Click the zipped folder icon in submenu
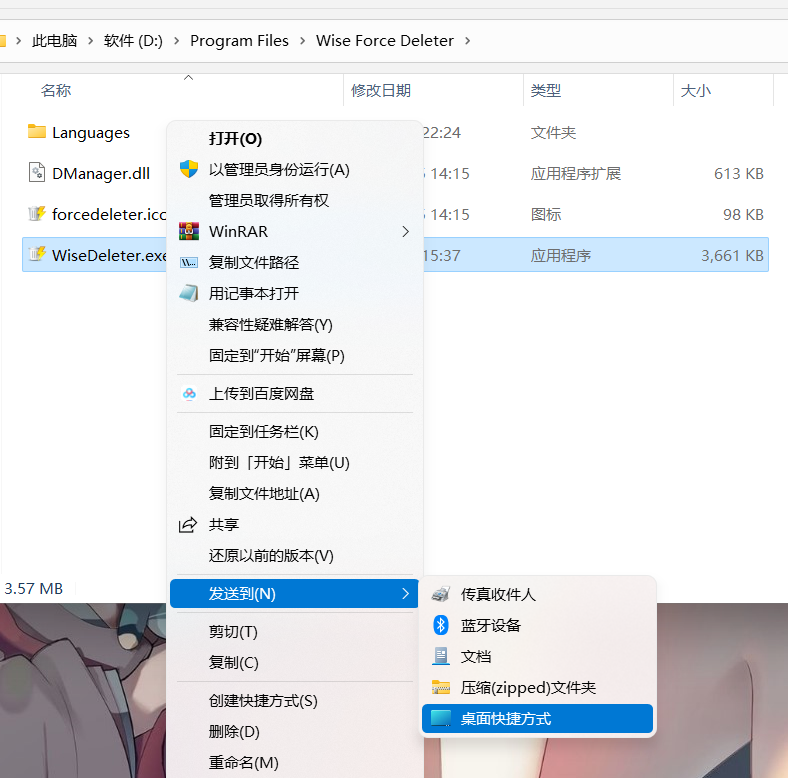Screen dimensions: 788x778 pyautogui.click(x=440, y=687)
